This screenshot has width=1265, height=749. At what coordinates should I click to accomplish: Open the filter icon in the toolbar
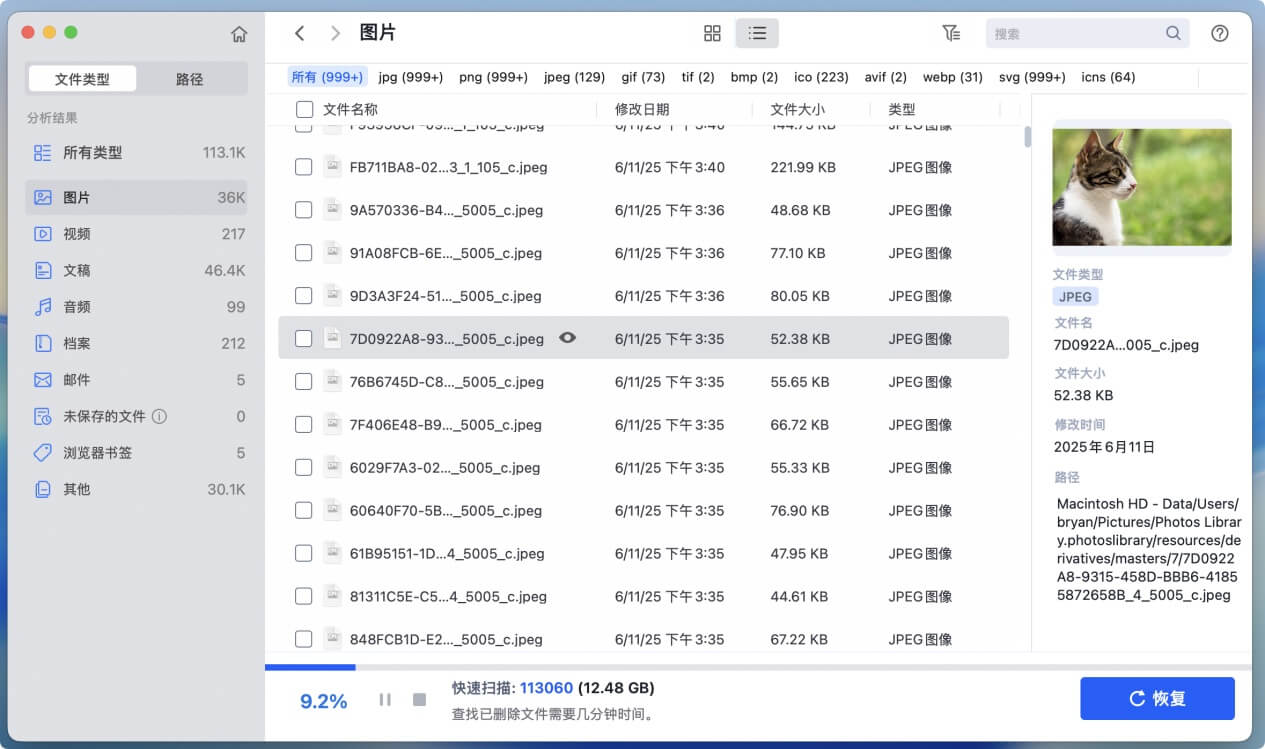[x=951, y=32]
